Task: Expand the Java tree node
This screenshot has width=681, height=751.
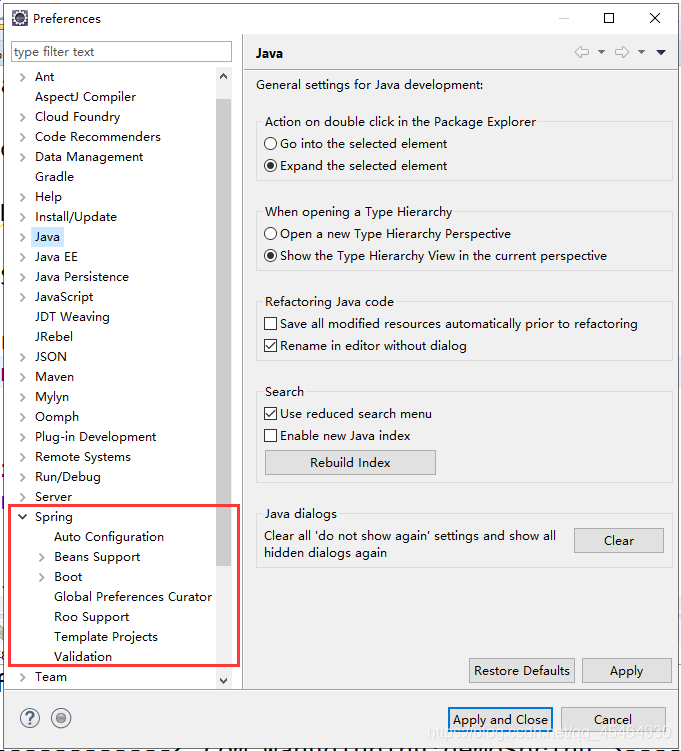Action: coord(23,237)
